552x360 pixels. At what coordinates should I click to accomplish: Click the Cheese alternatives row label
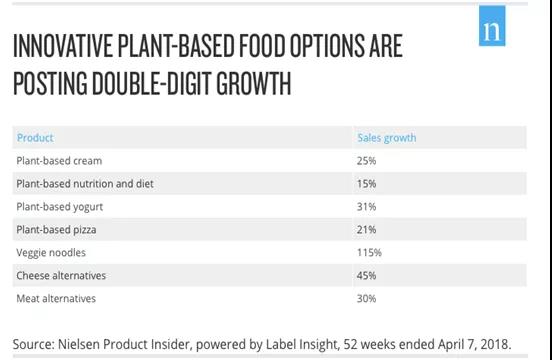61,276
